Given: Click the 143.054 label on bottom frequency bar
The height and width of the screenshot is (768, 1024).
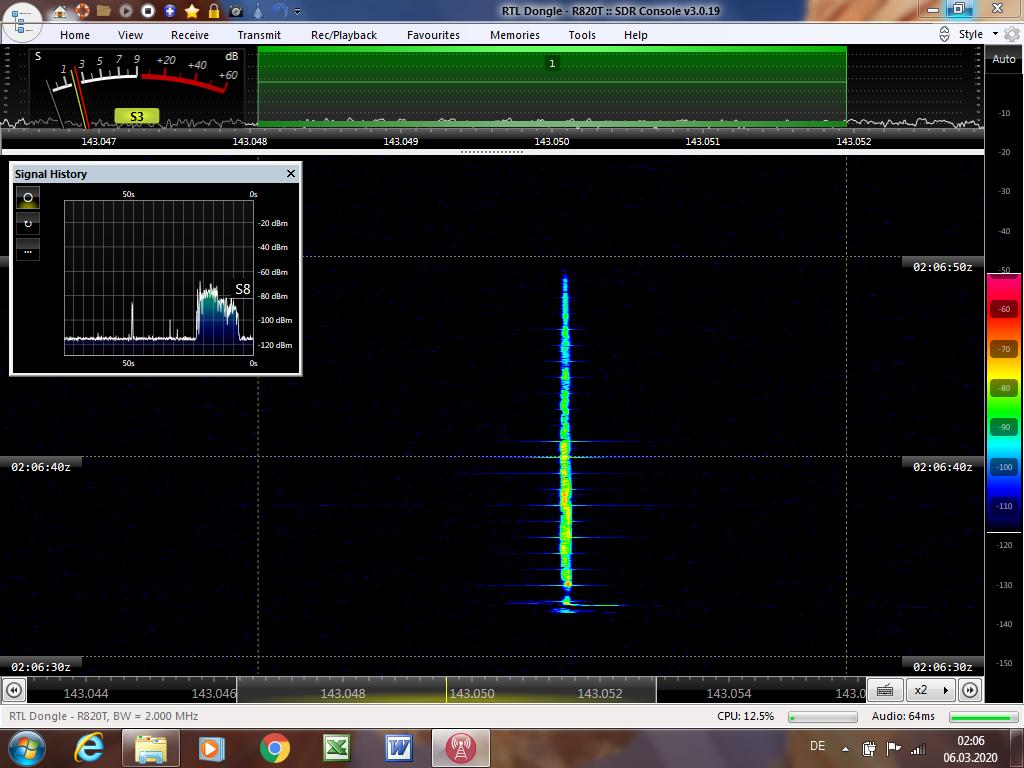Looking at the screenshot, I should tap(729, 694).
